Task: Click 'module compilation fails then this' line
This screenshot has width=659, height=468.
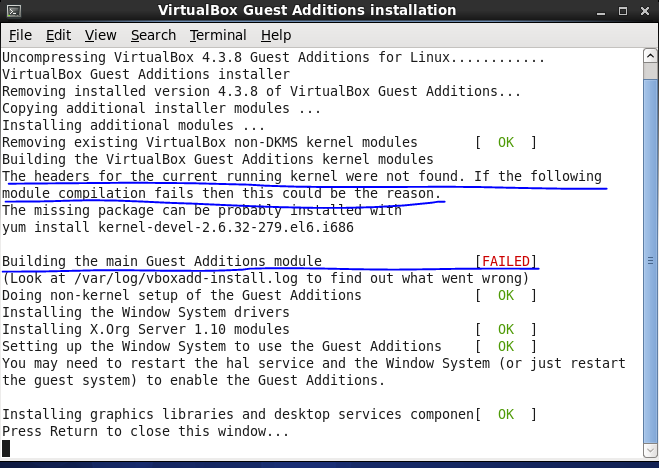Action: (221, 193)
